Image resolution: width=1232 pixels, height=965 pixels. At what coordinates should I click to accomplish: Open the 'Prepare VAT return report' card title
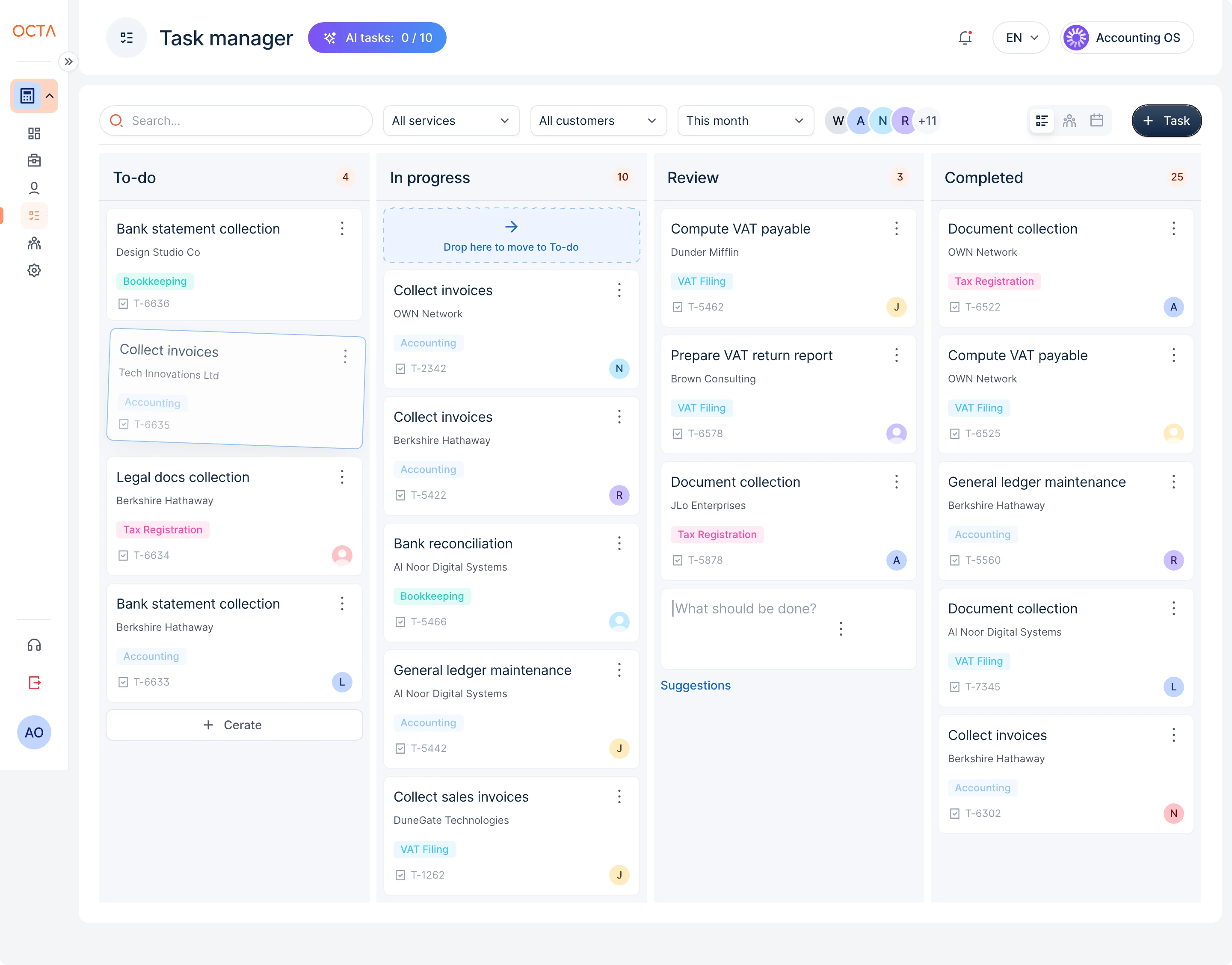pos(751,355)
